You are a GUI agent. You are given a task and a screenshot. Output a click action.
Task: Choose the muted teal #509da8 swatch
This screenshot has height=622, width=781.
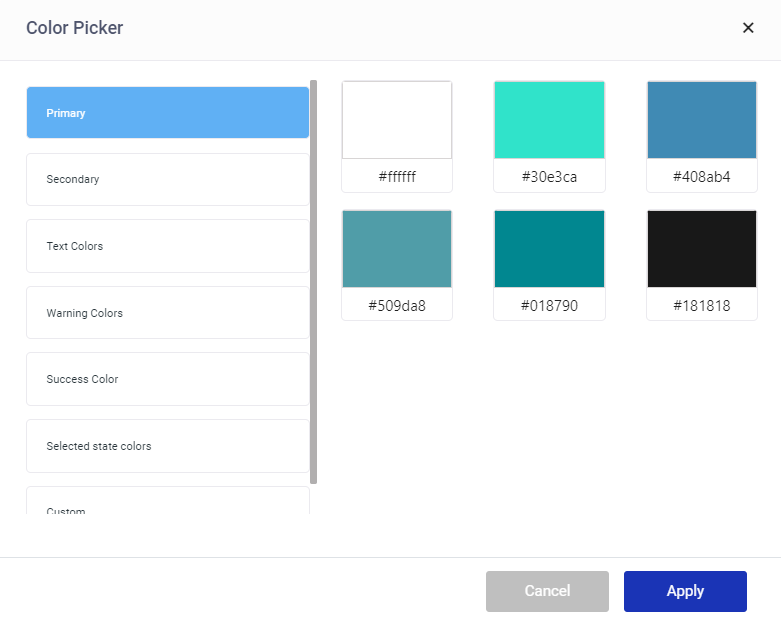click(397, 249)
